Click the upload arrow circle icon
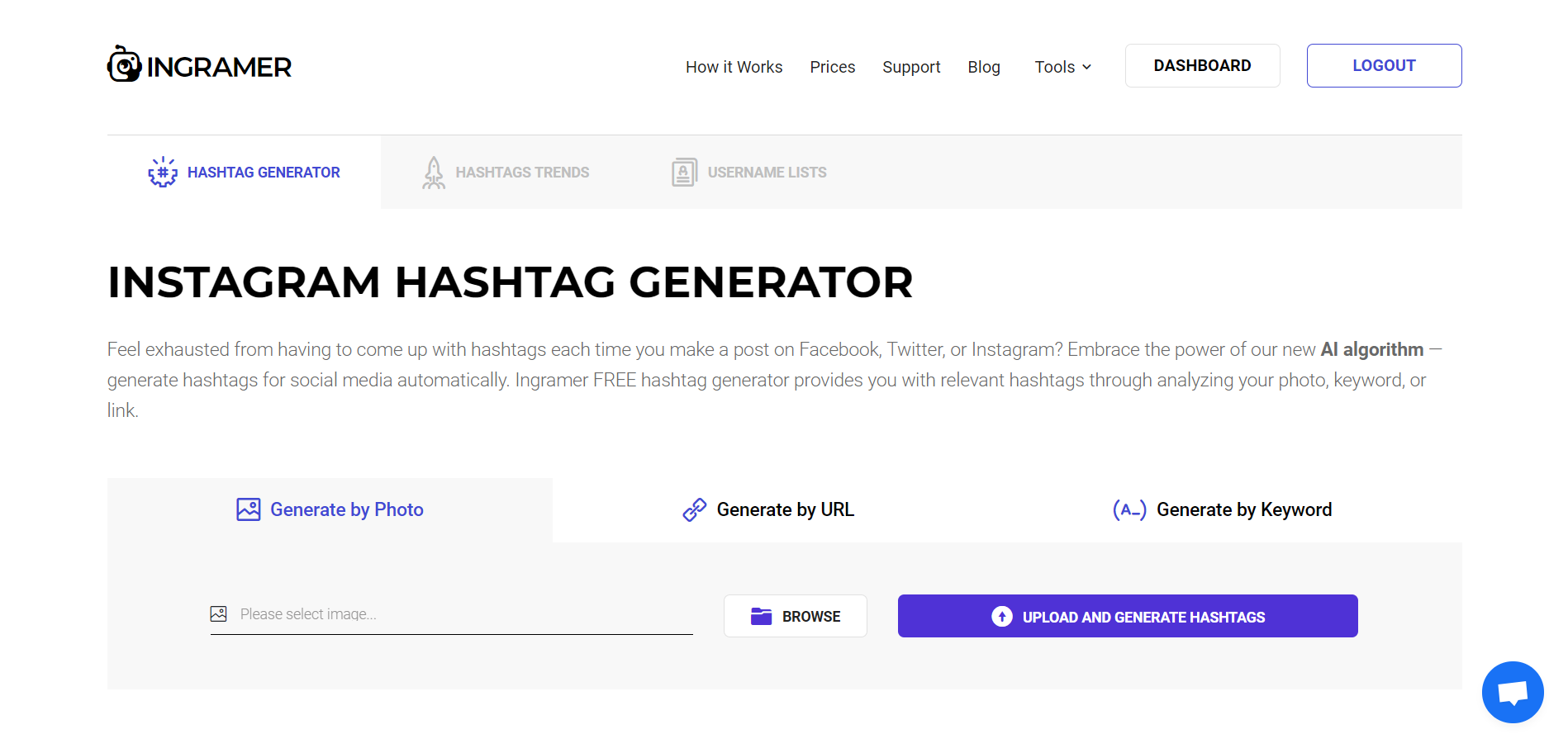The height and width of the screenshot is (734, 1568). click(1002, 617)
